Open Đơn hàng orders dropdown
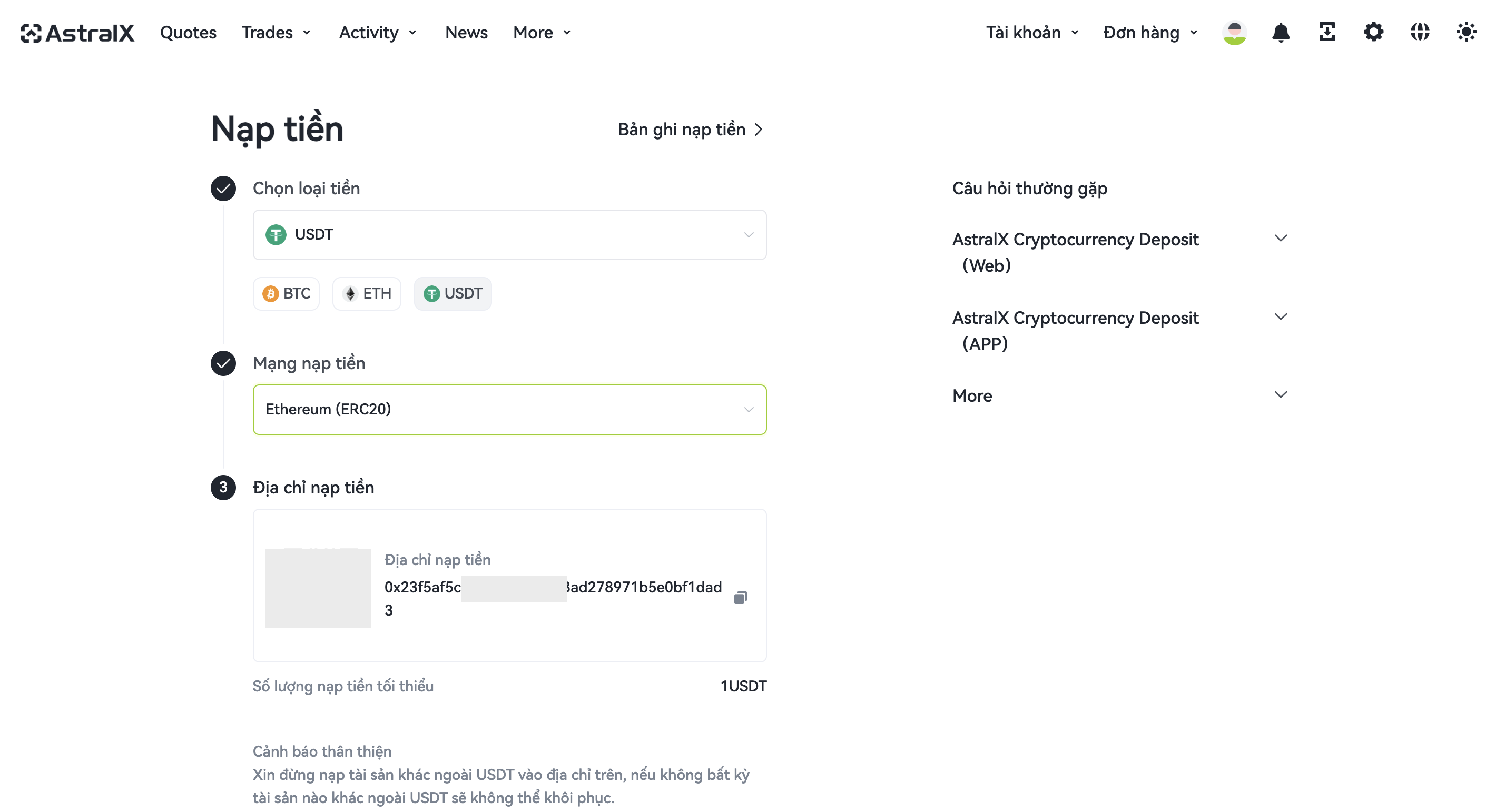The width and height of the screenshot is (1495, 812). pyautogui.click(x=1150, y=33)
